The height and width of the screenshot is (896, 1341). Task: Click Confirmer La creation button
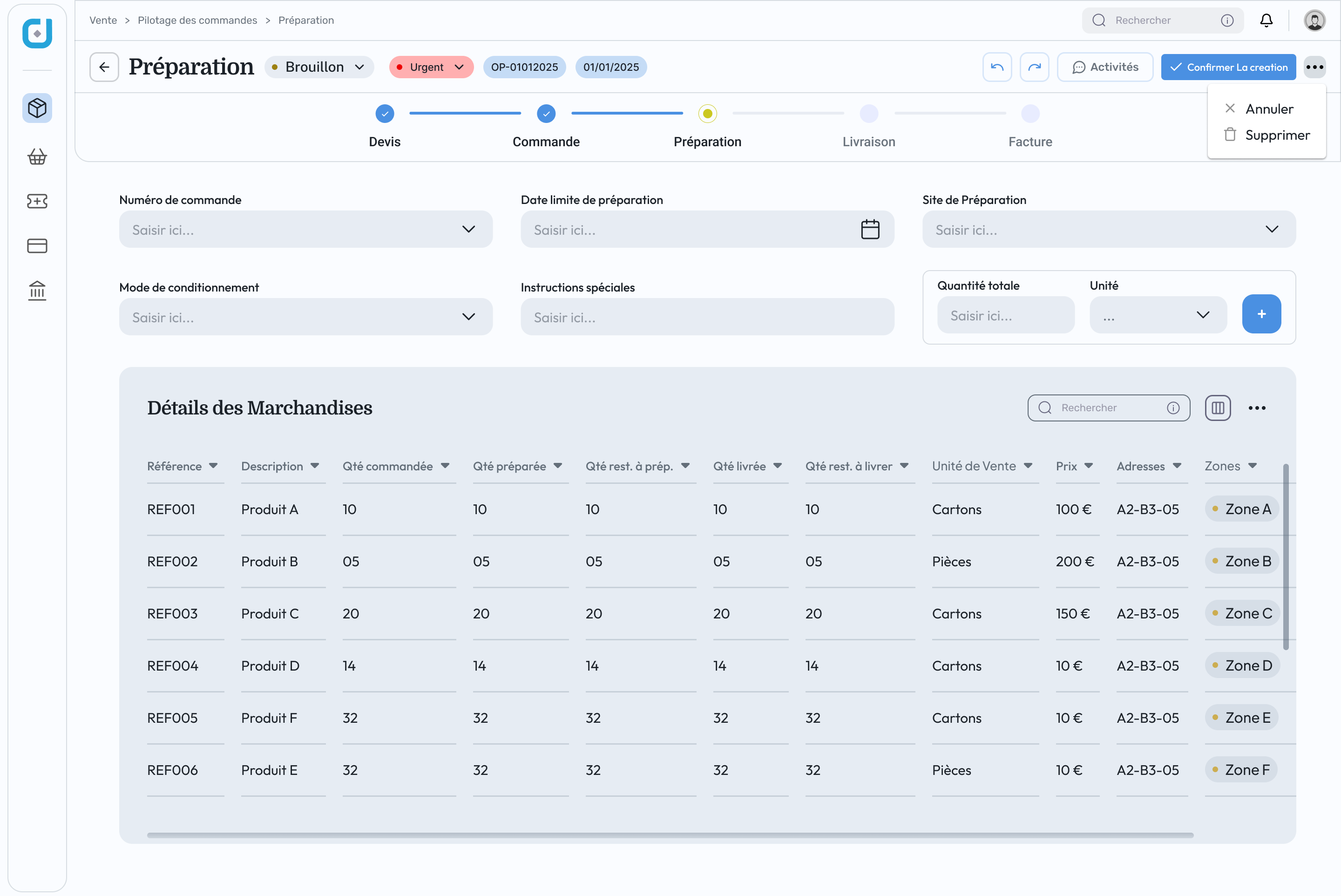pyautogui.click(x=1228, y=67)
